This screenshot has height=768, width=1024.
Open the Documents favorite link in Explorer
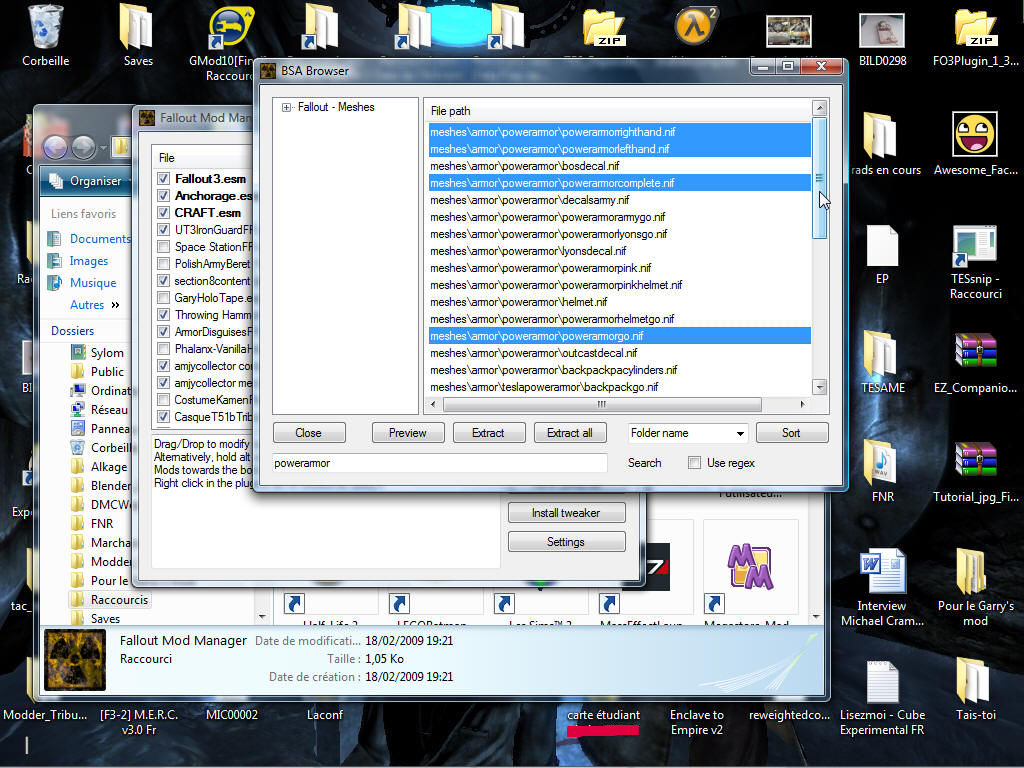click(x=100, y=239)
